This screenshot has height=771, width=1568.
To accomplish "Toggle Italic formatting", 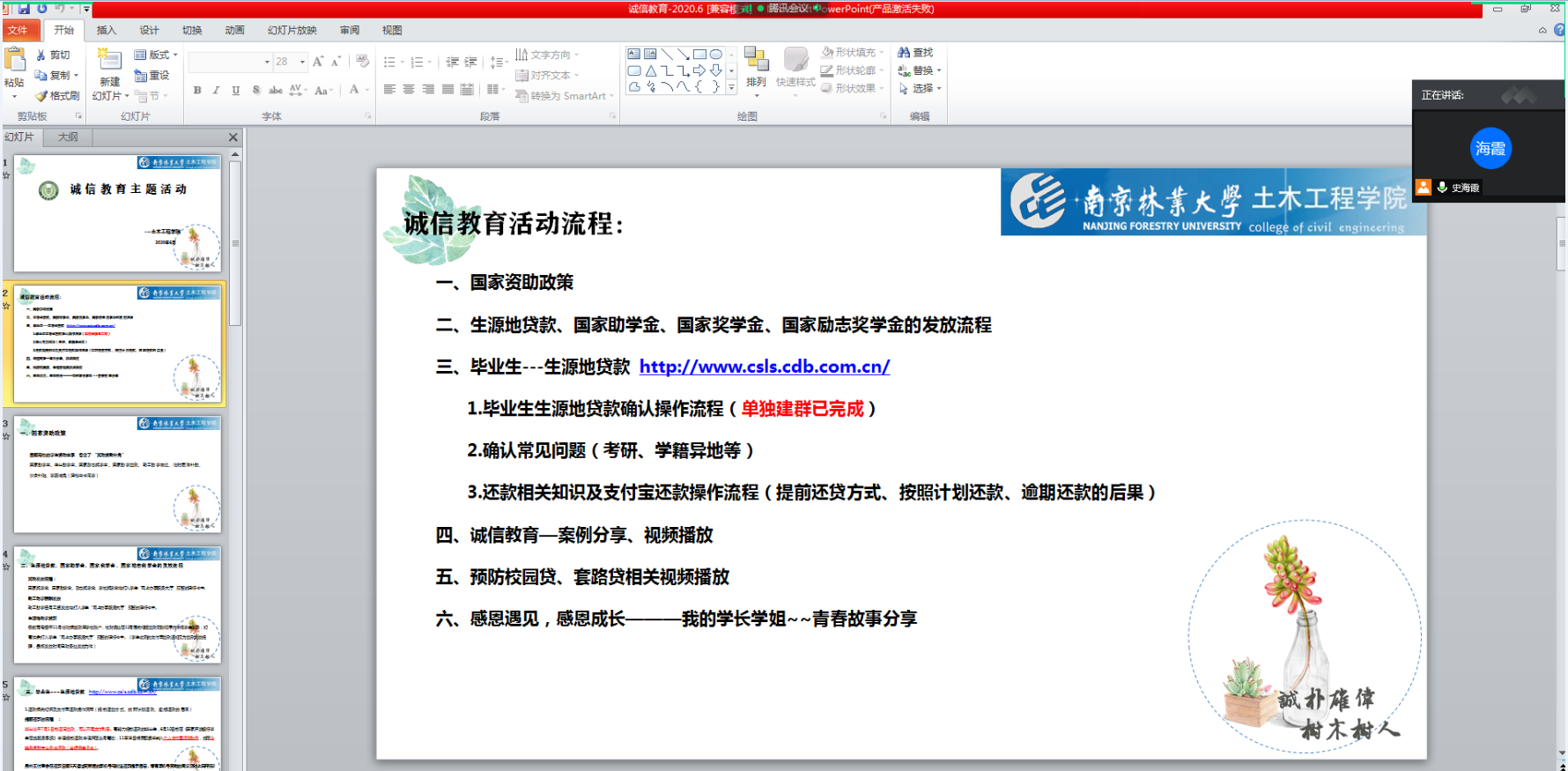I will 217,90.
